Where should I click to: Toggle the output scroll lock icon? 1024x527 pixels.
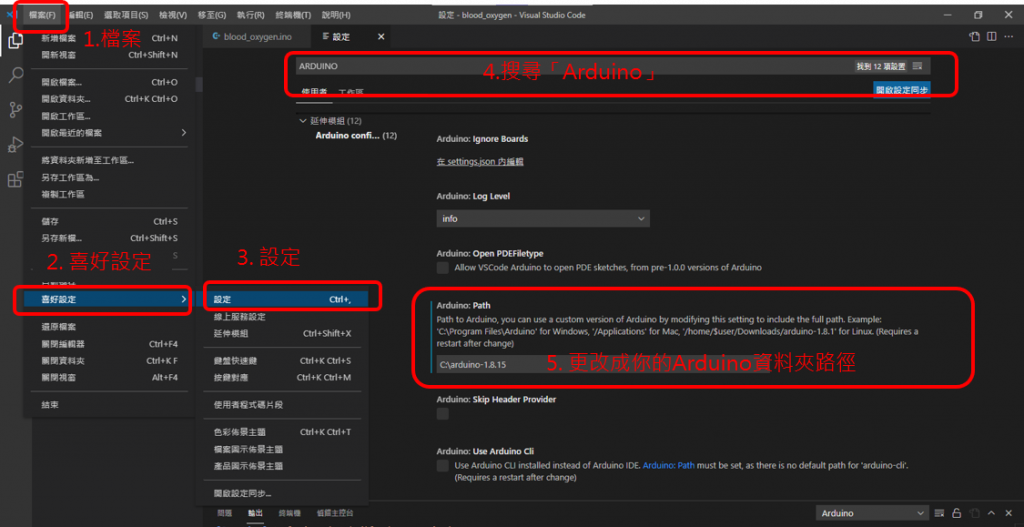point(957,513)
